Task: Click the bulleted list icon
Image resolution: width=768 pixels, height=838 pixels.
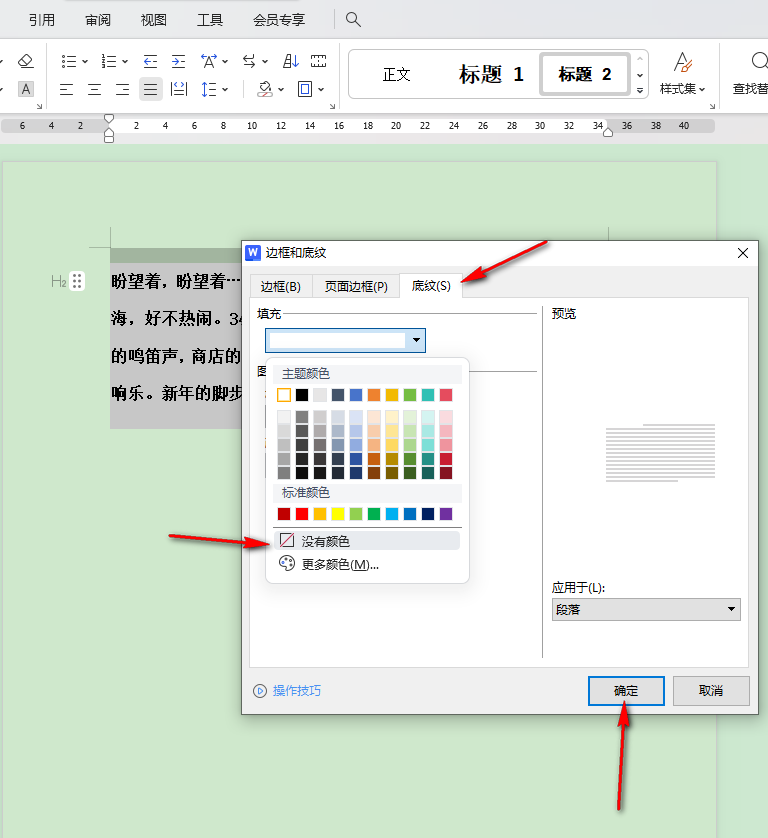Action: point(68,61)
